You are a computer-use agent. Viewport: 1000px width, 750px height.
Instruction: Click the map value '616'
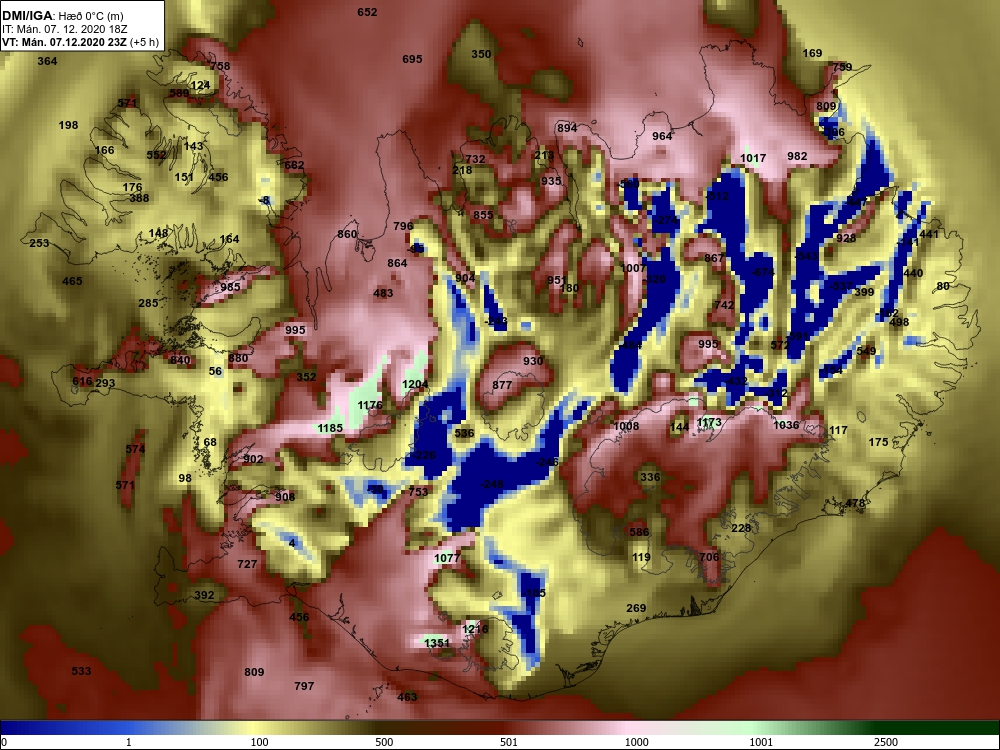pos(82,381)
